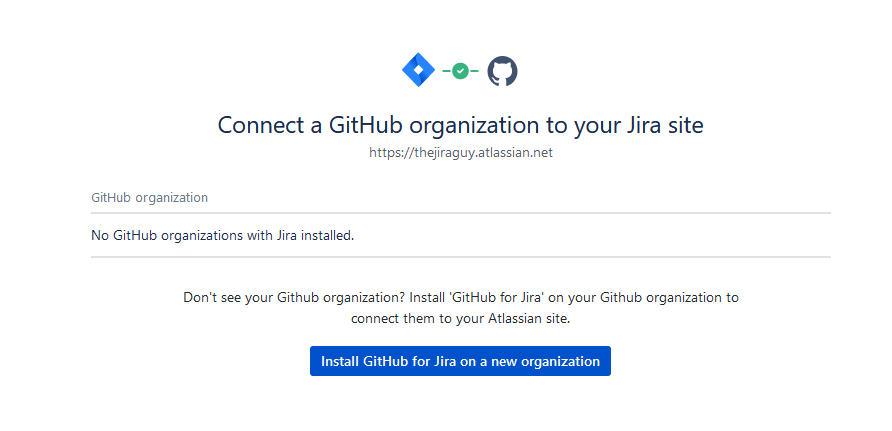The width and height of the screenshot is (892, 431).
Task: Click the GitHub Octocat logo
Action: coord(502,71)
